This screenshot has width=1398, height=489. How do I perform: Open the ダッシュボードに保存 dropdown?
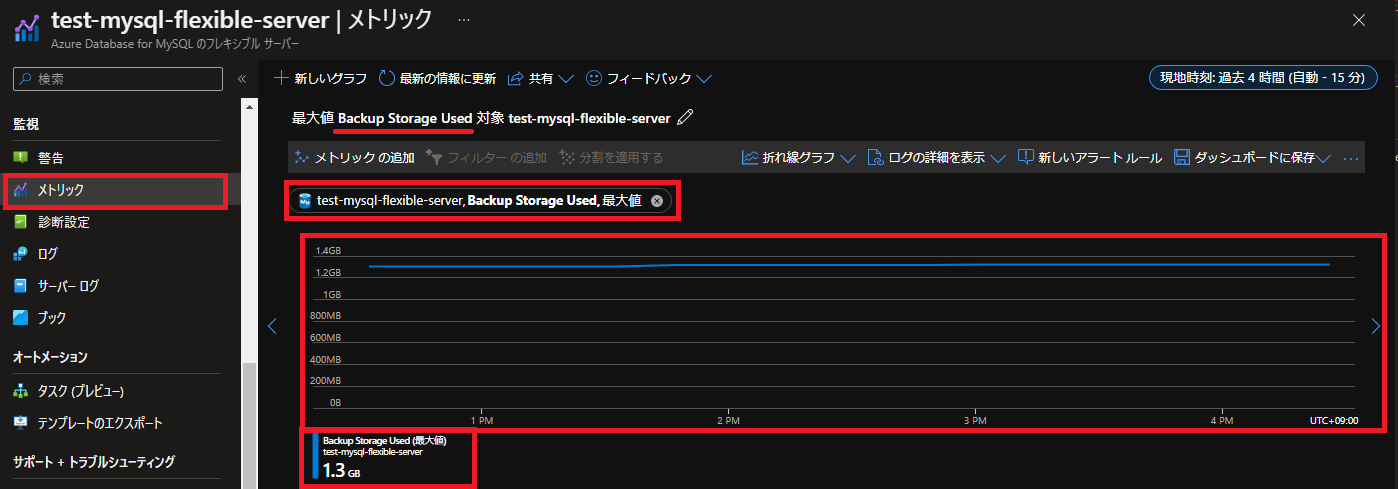[1252, 158]
